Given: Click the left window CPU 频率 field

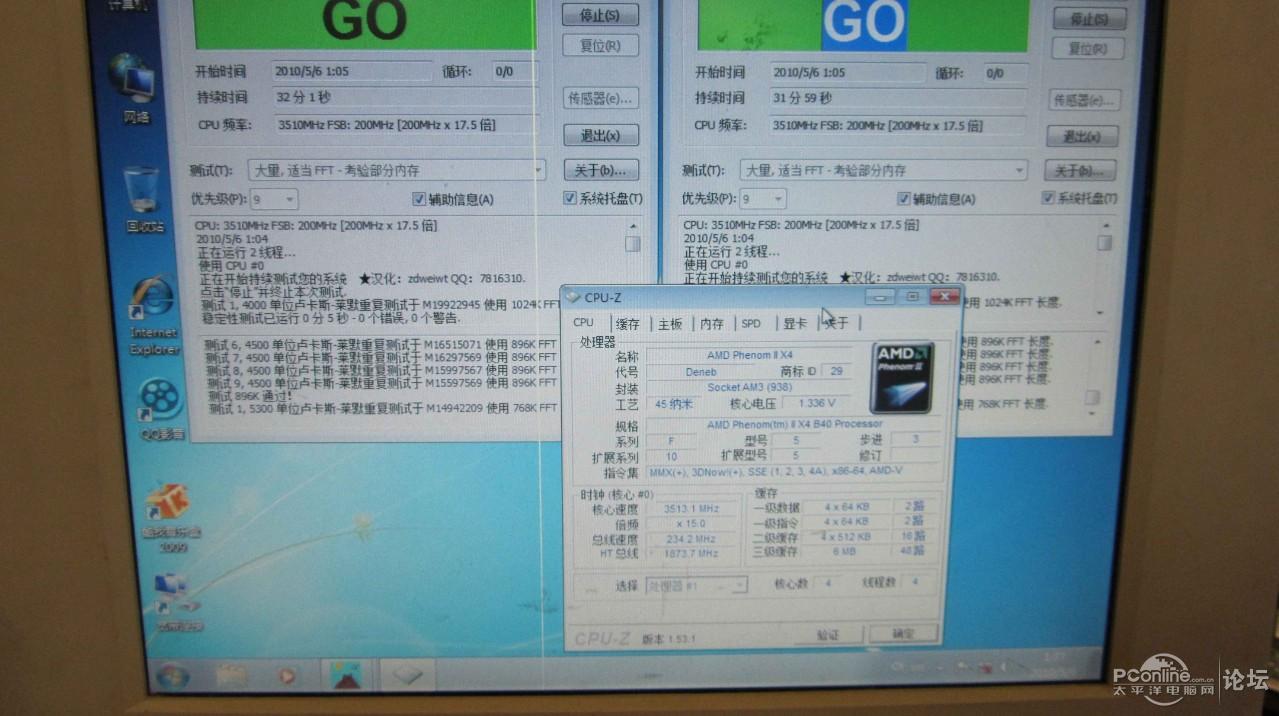Looking at the screenshot, I should coord(404,125).
